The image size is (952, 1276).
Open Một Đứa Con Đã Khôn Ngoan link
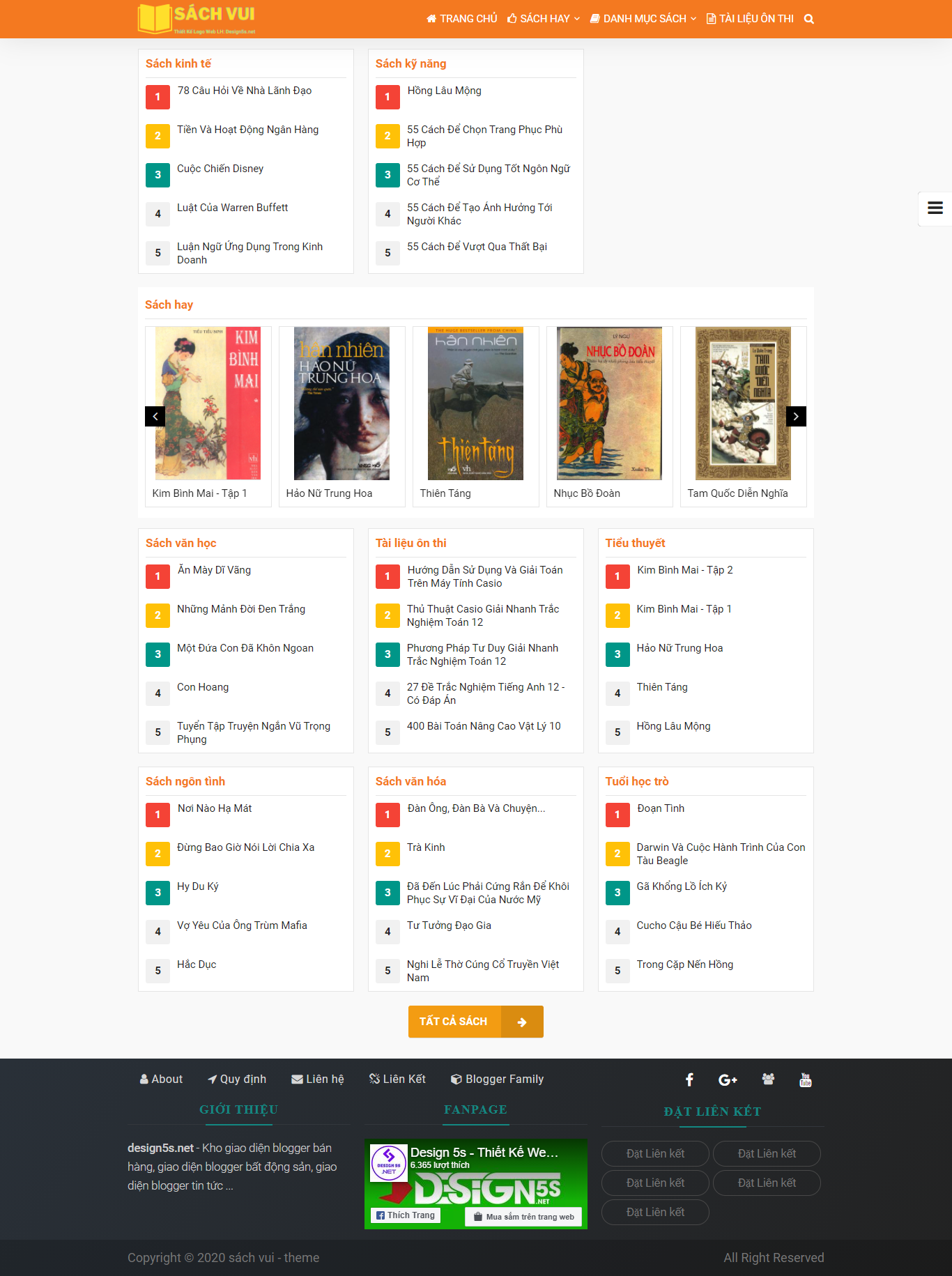point(245,648)
